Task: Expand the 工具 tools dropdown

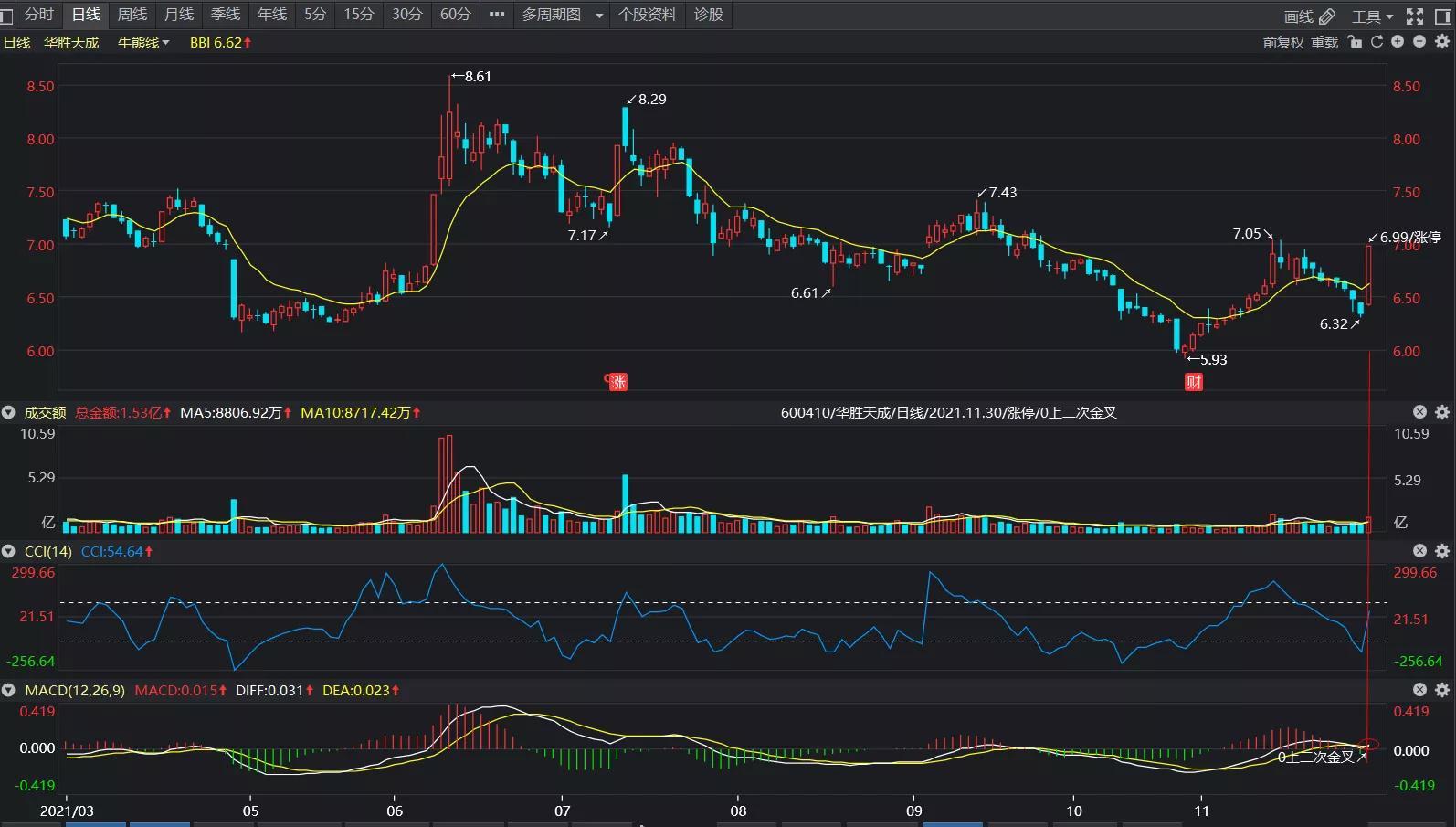Action: [x=1372, y=16]
